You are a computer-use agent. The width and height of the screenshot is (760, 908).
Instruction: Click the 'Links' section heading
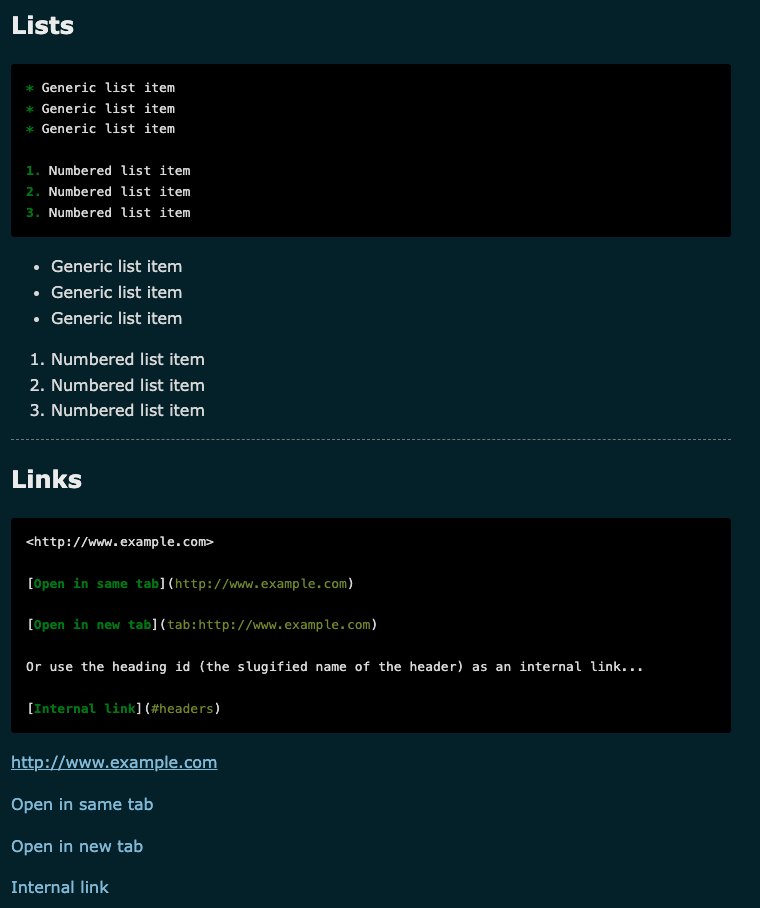coord(47,480)
